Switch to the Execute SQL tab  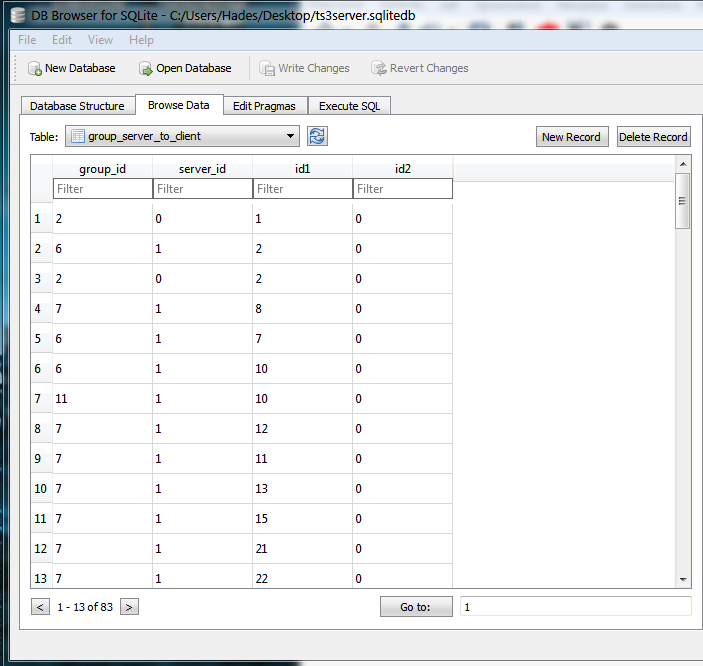click(349, 106)
